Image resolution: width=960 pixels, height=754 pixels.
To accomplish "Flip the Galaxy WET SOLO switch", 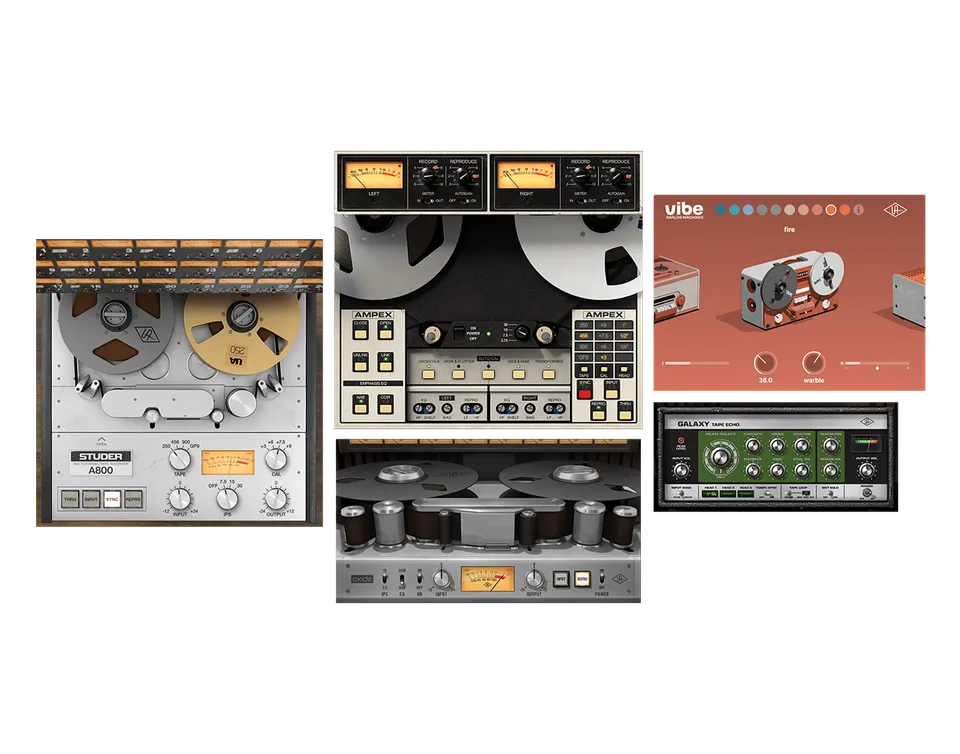I will [x=830, y=495].
